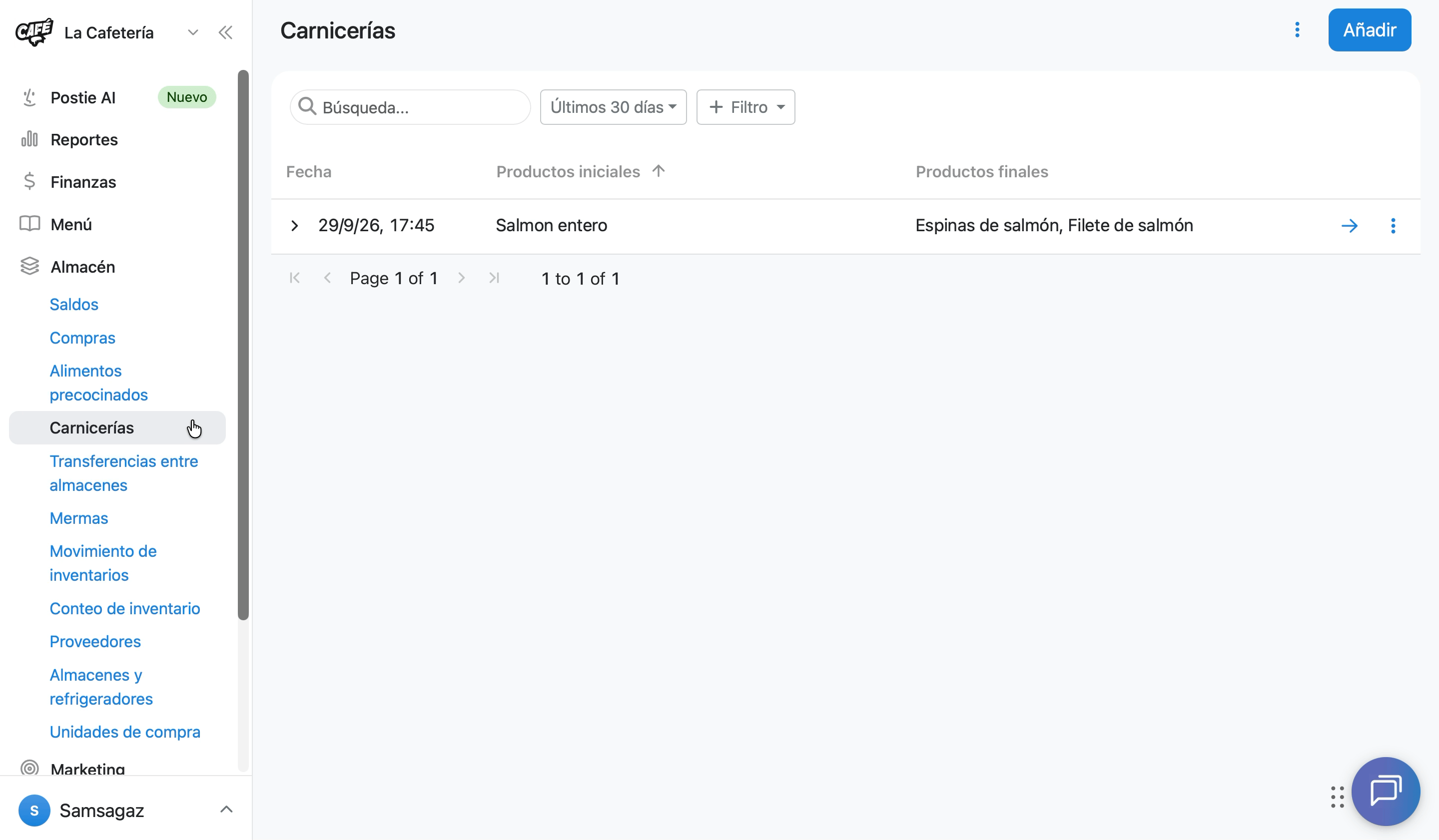Open Transferencias entre almacenes
The height and width of the screenshot is (840, 1439).
123,473
